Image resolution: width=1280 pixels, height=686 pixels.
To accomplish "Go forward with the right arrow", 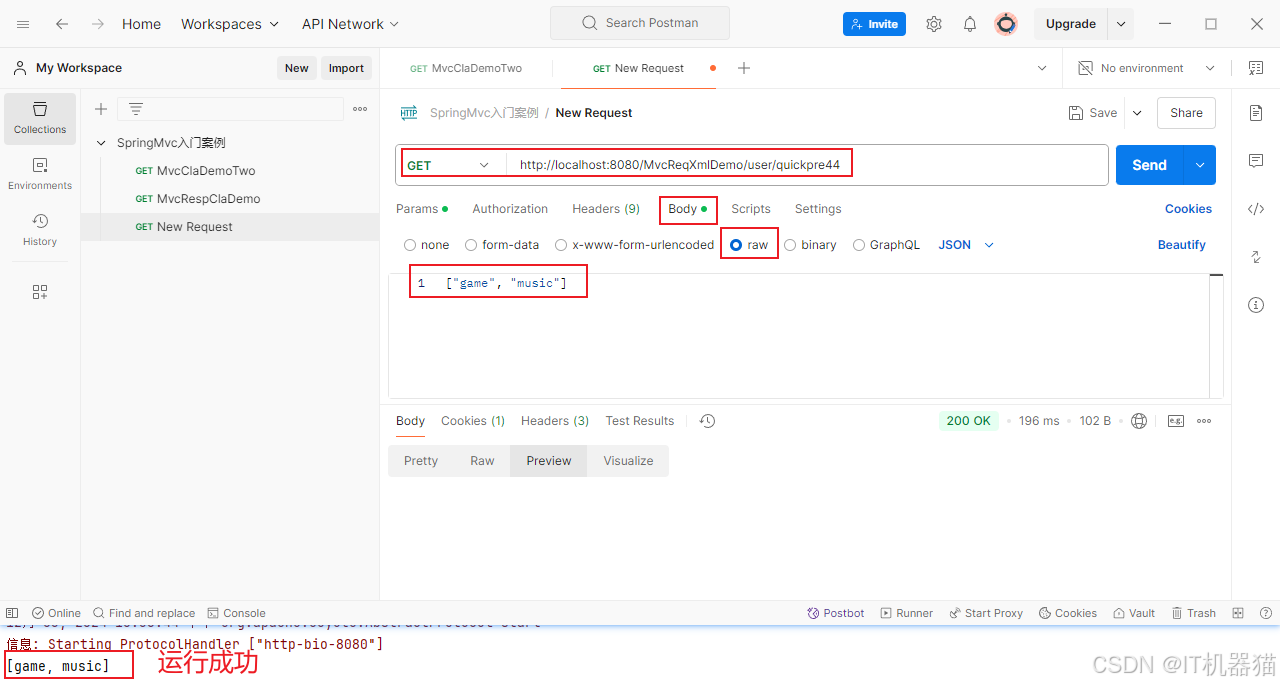I will pos(98,24).
